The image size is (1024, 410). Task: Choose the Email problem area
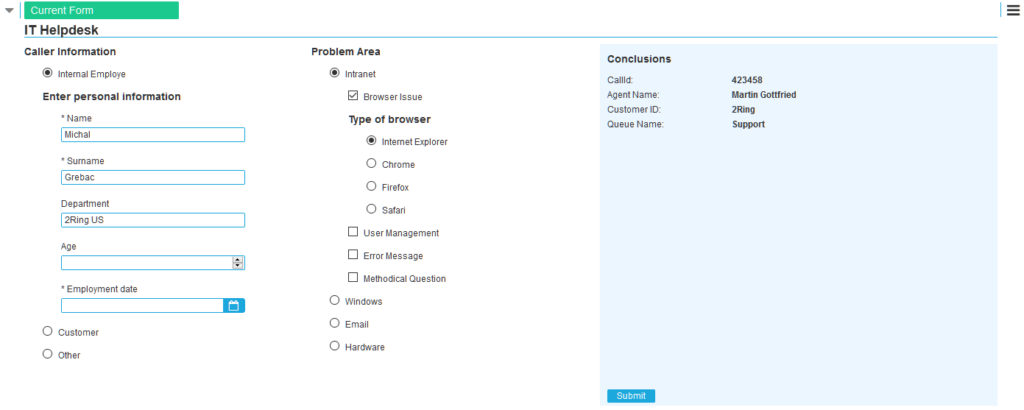click(335, 323)
